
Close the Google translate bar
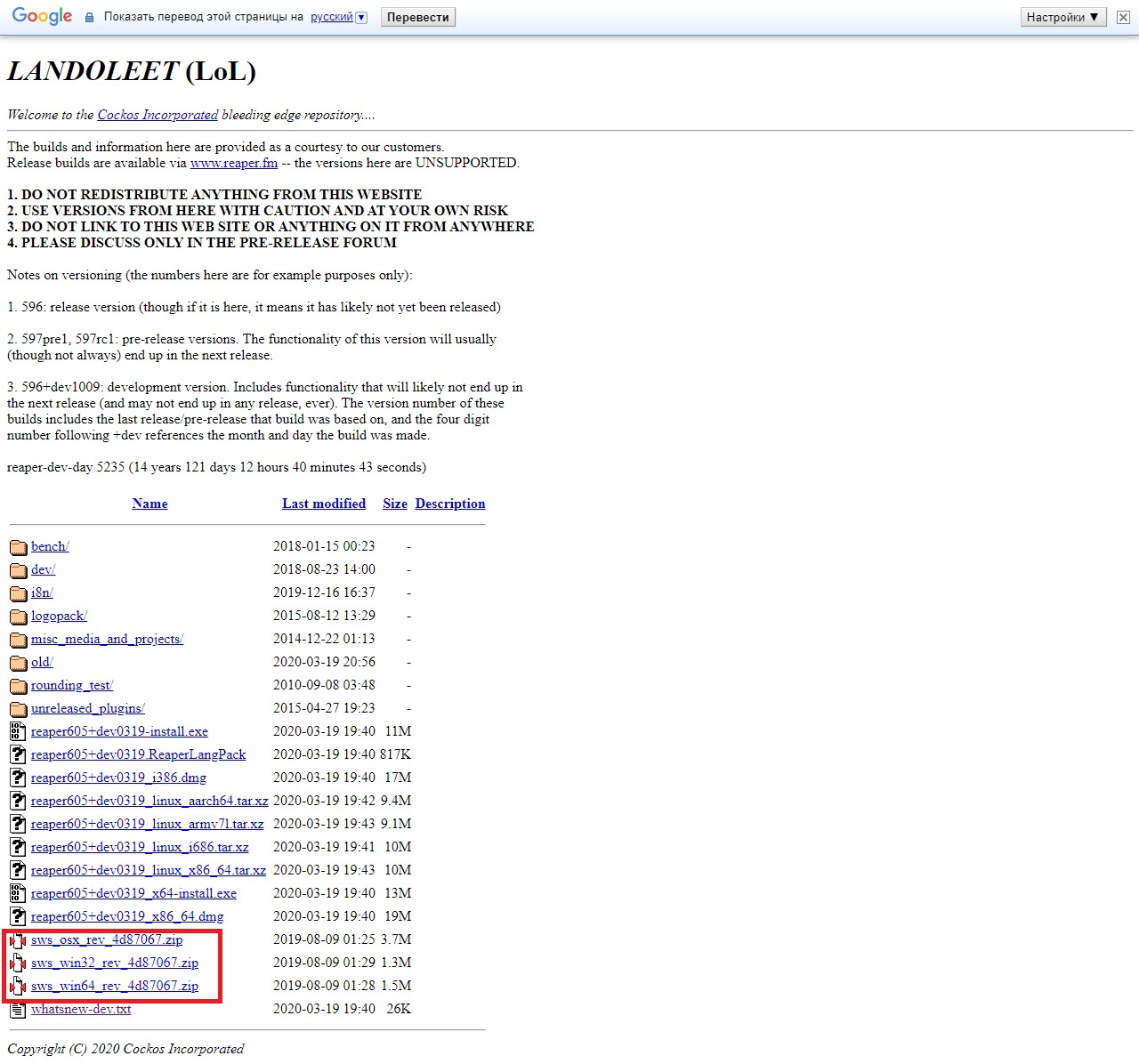click(1123, 17)
